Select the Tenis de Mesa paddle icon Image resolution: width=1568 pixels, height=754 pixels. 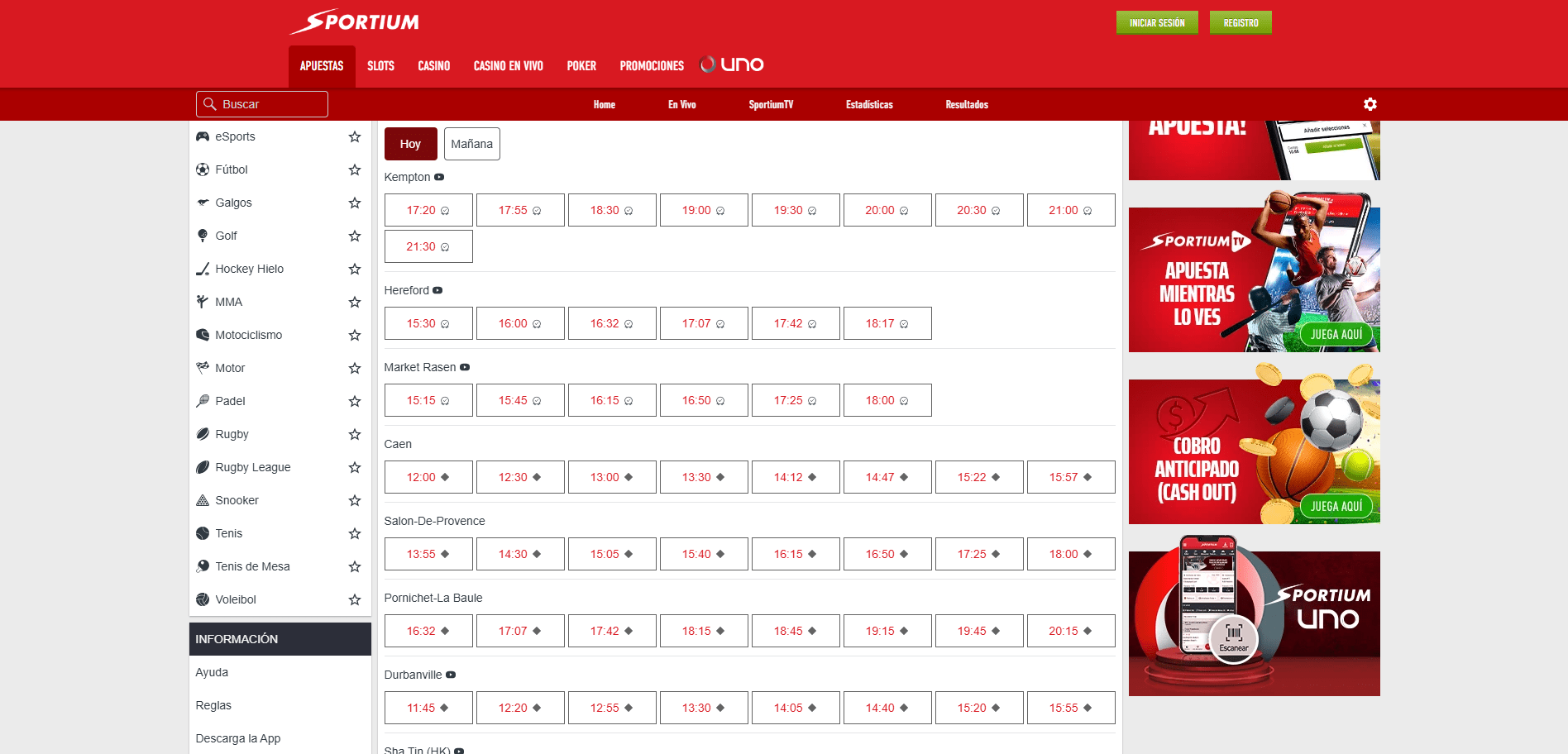tap(203, 566)
